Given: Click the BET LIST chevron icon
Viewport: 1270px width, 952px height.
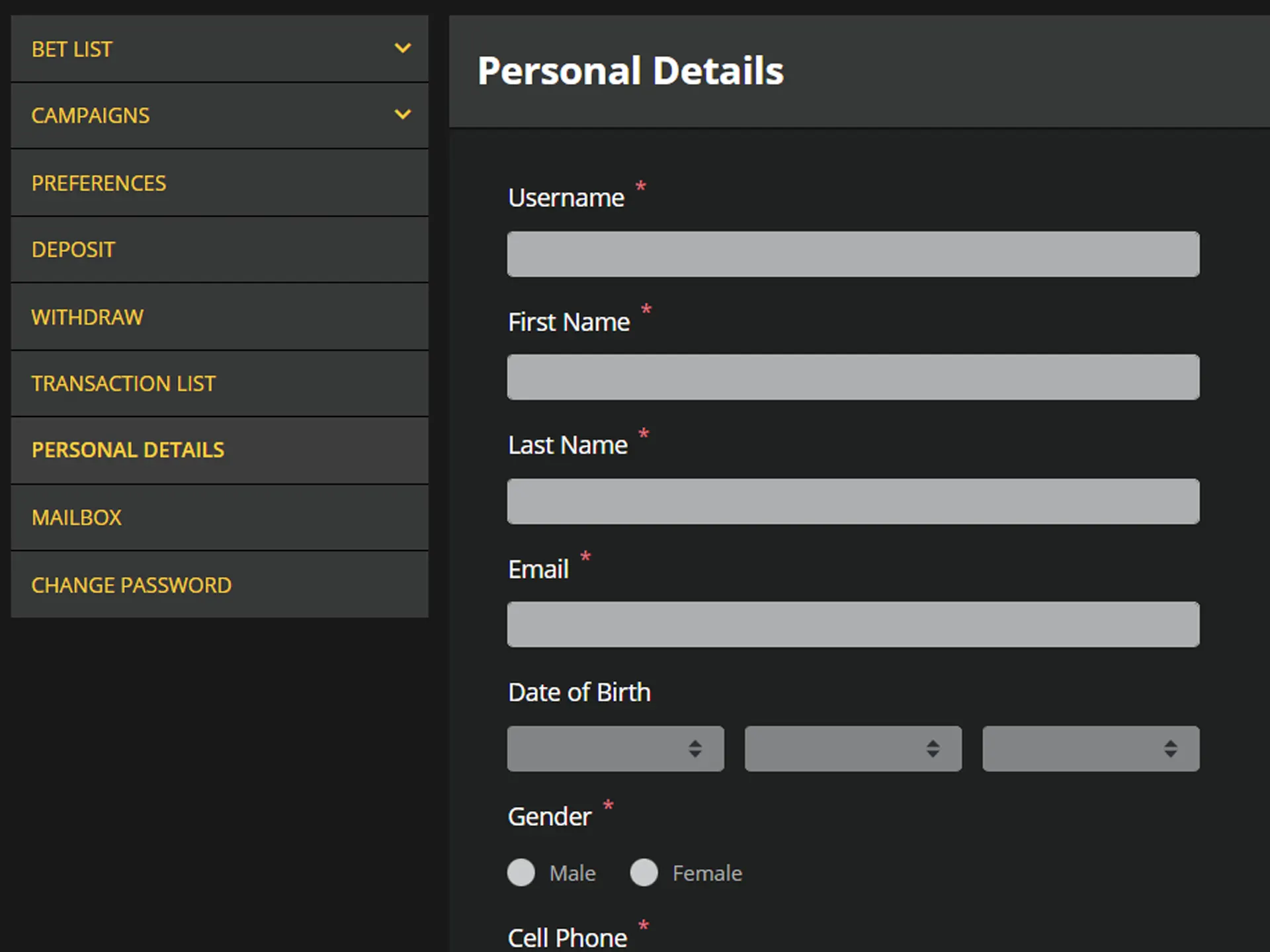Looking at the screenshot, I should point(403,48).
